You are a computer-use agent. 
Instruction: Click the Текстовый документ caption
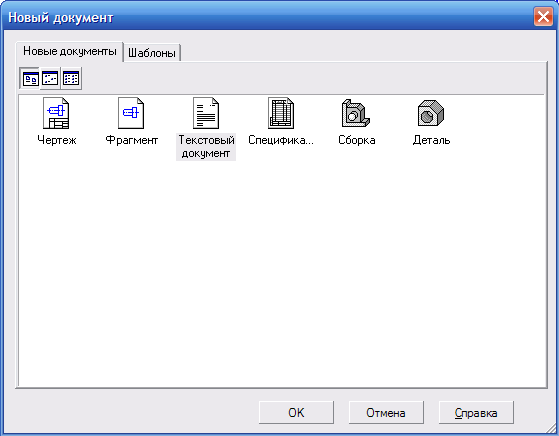[206, 147]
